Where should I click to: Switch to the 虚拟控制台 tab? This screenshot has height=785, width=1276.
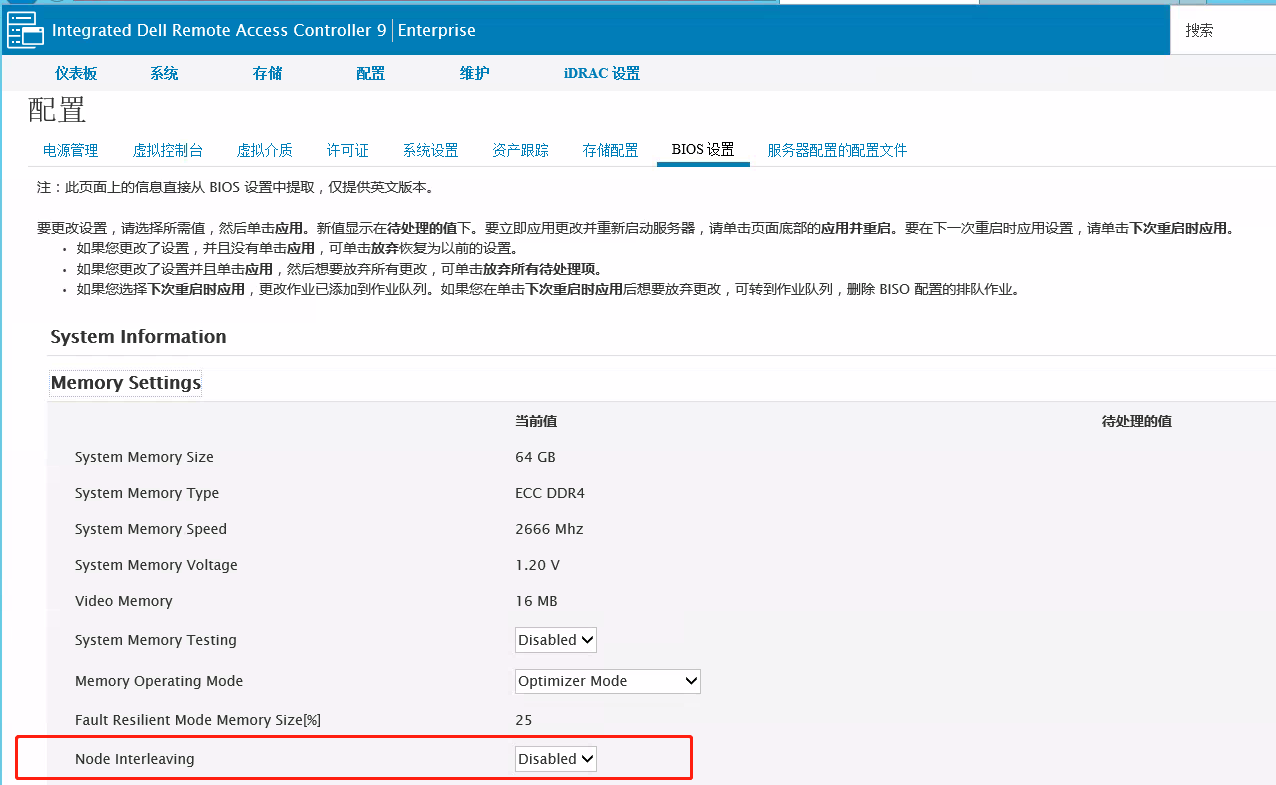(x=168, y=150)
